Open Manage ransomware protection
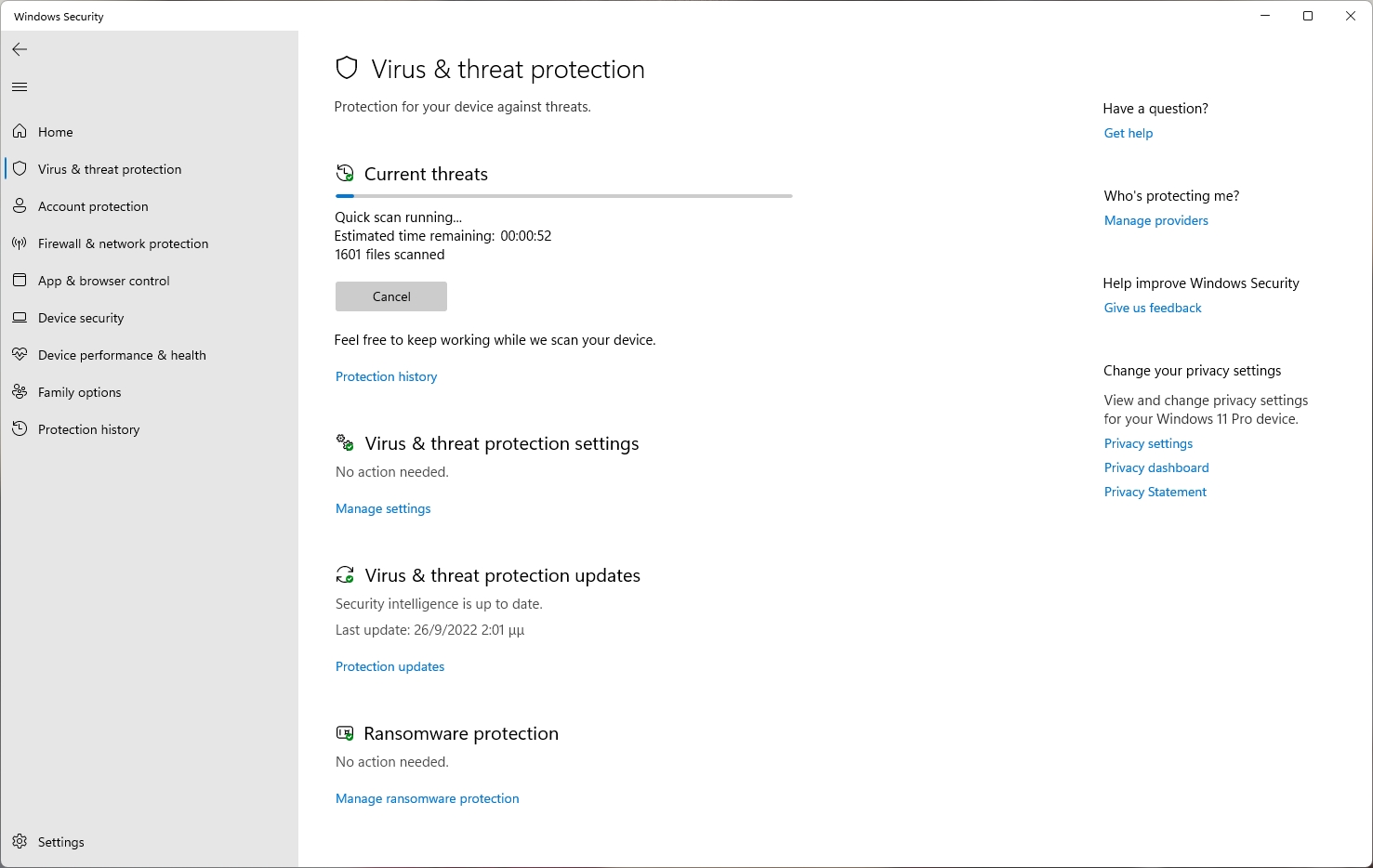The image size is (1373, 868). click(x=427, y=797)
